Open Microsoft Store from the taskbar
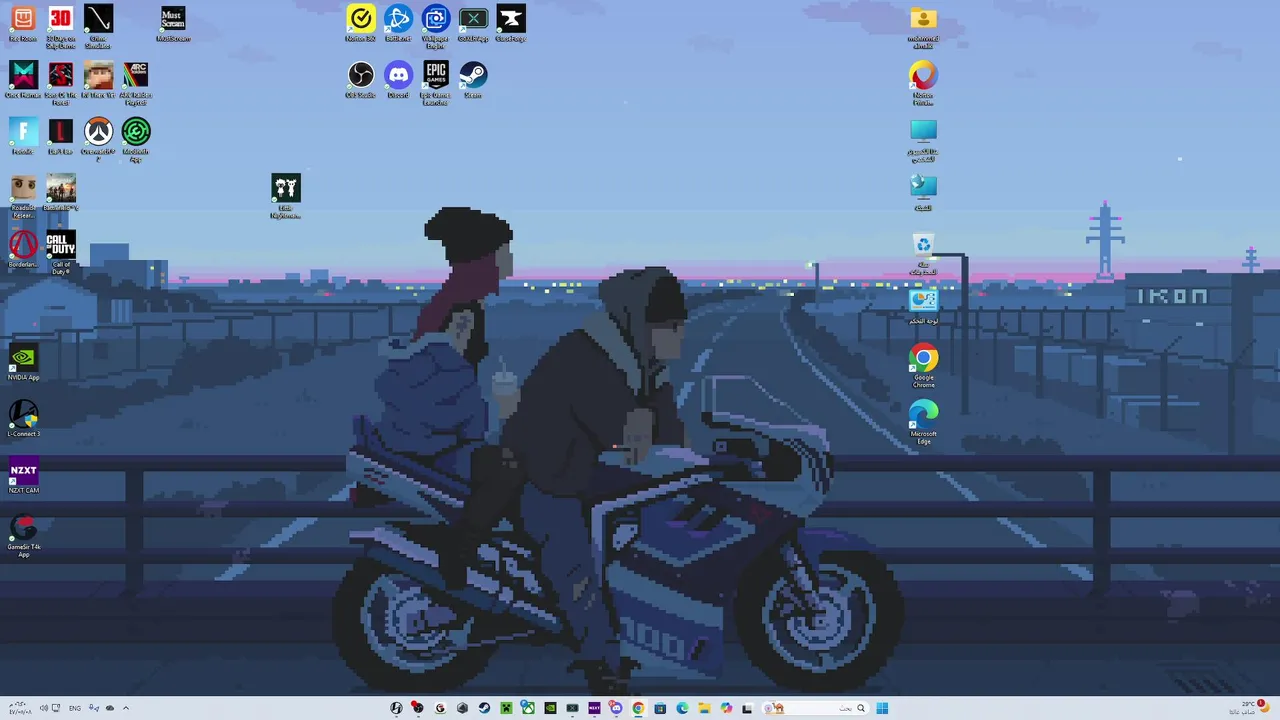The image size is (1280, 720). (660, 708)
